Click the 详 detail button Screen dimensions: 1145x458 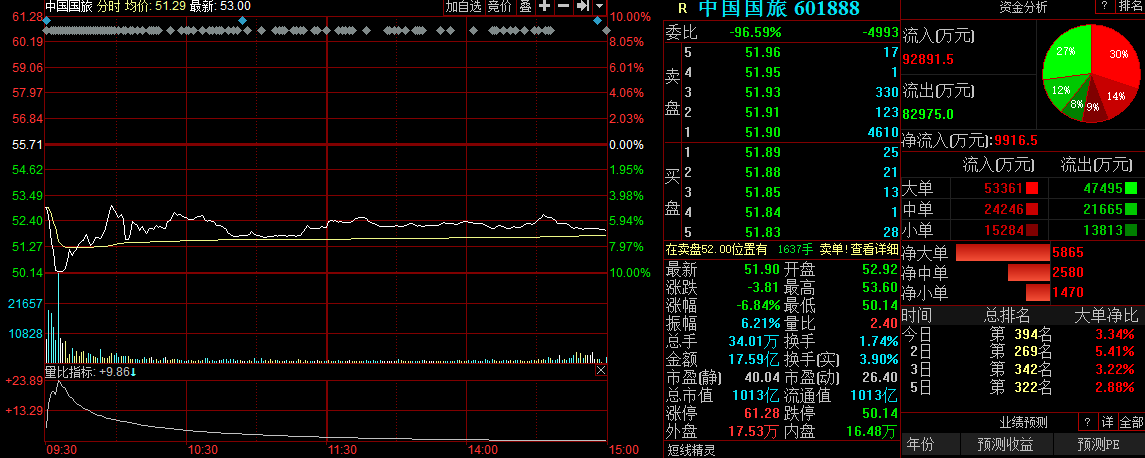[x=1108, y=422]
